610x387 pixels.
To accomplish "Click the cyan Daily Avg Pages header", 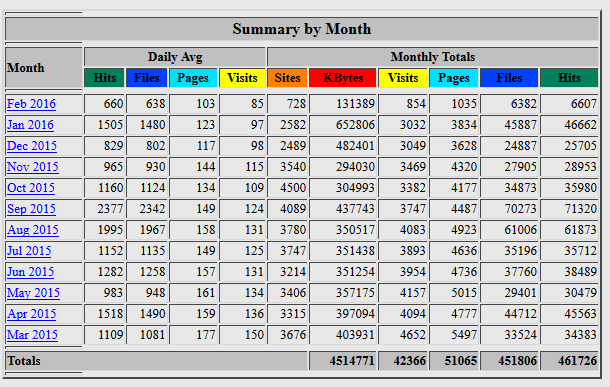I will pyautogui.click(x=193, y=78).
